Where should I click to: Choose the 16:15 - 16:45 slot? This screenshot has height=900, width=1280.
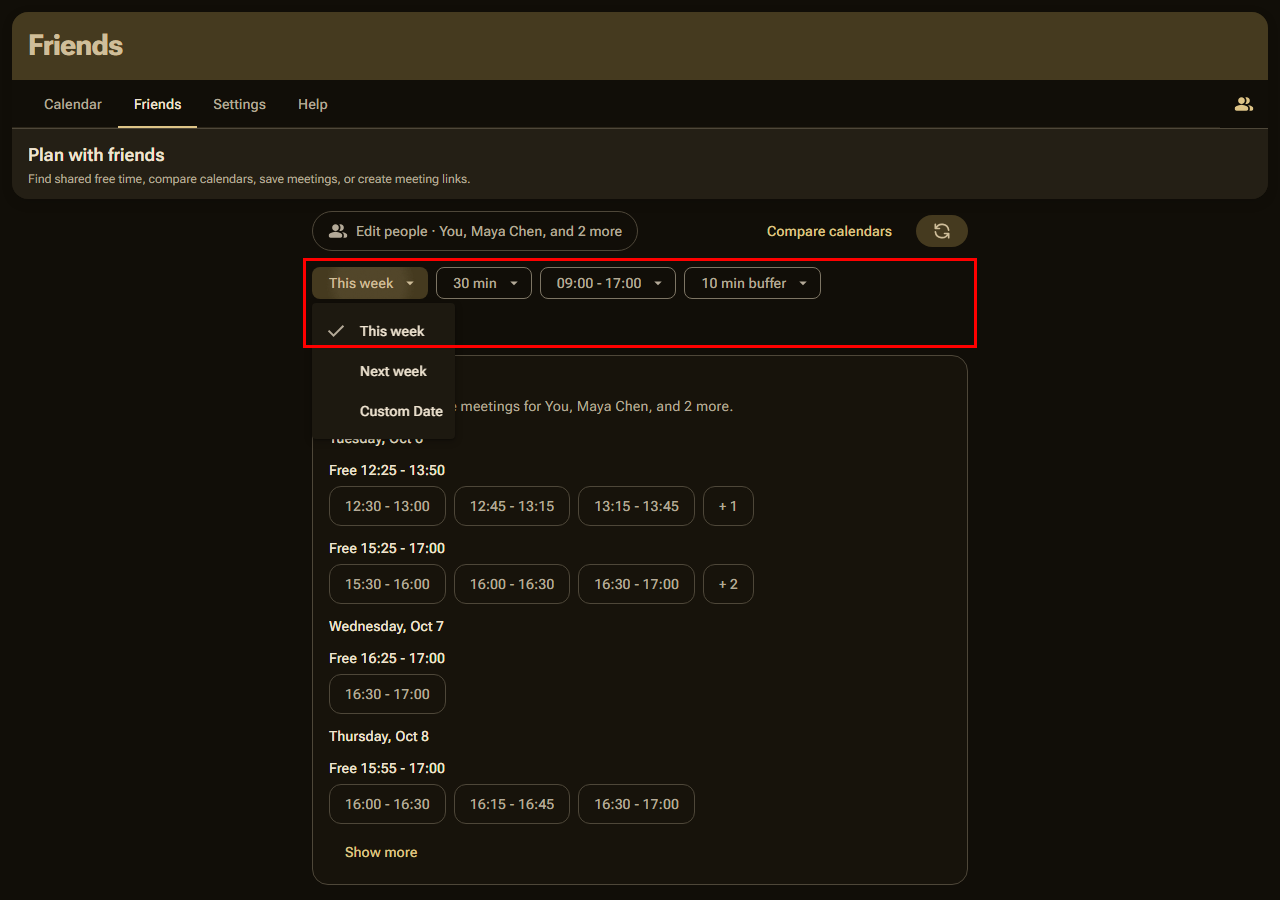coord(512,804)
